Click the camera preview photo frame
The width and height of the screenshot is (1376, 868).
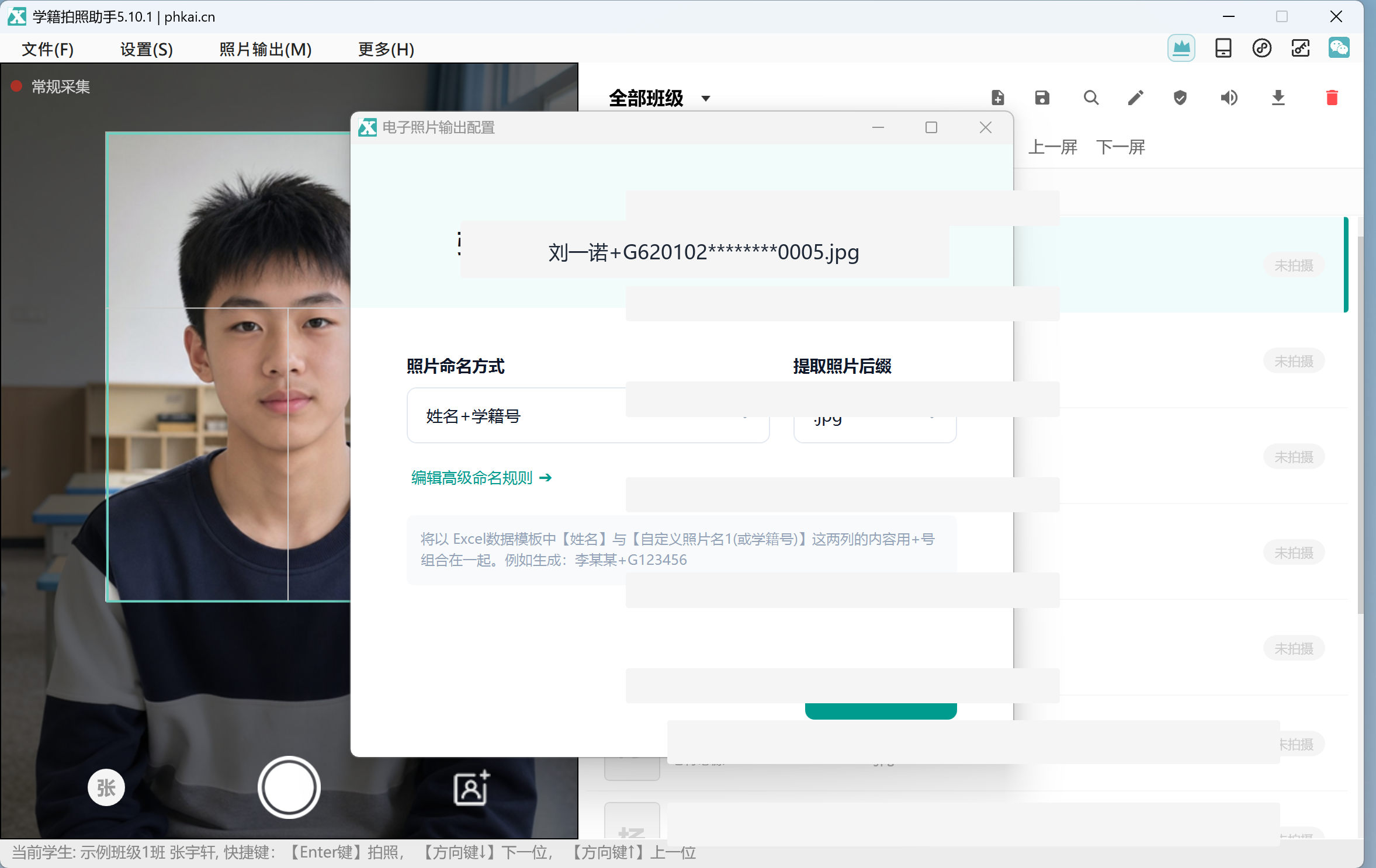click(228, 367)
